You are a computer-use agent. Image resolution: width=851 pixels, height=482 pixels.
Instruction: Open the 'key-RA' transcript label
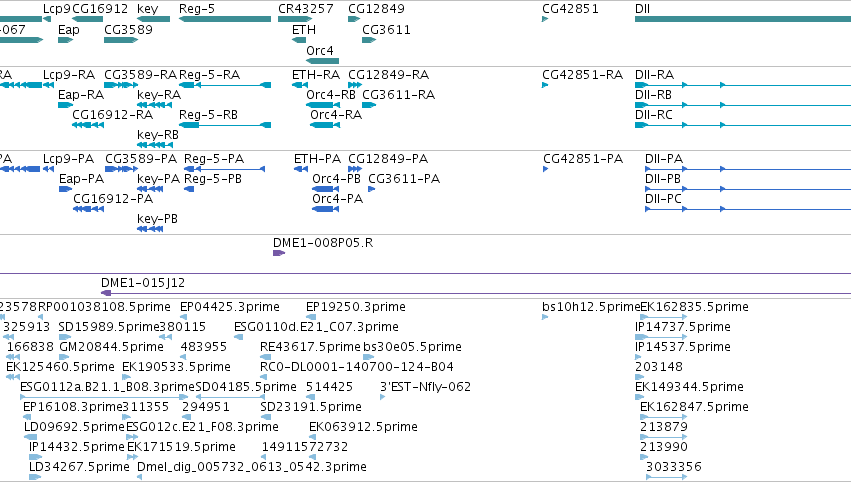point(159,94)
